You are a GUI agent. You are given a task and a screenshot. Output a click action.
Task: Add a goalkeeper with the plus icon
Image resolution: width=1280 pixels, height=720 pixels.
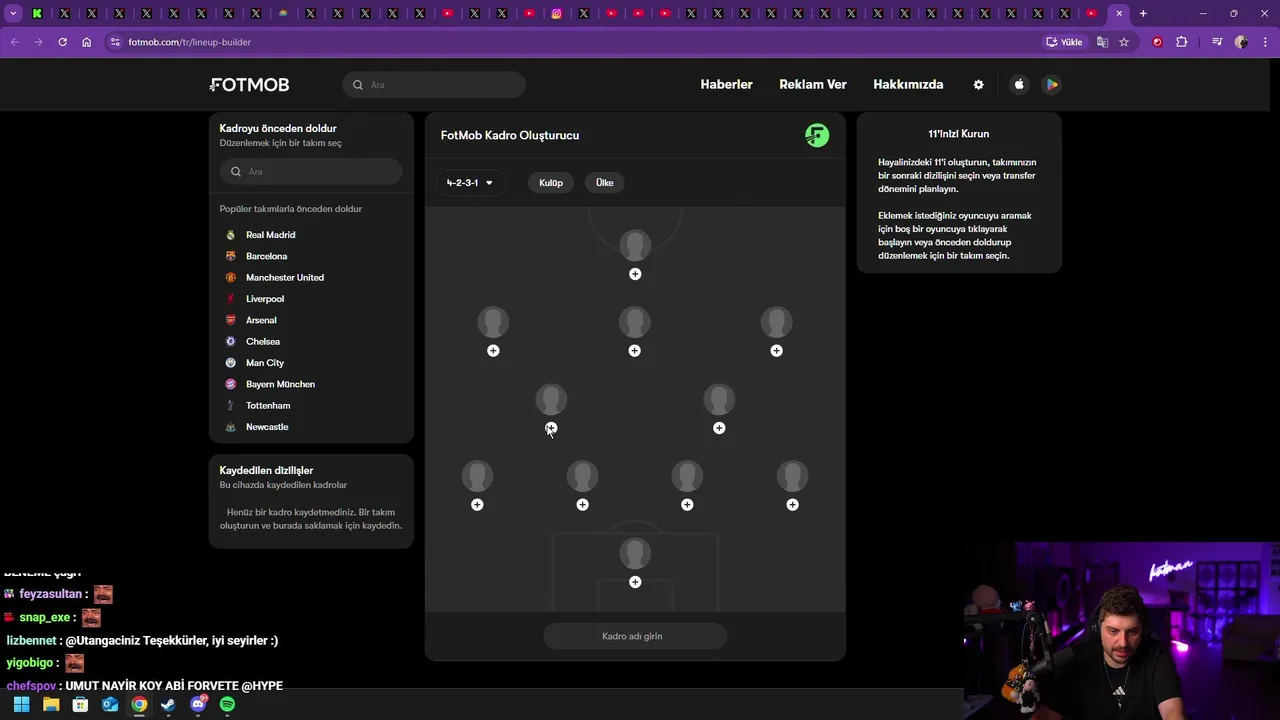coord(635,582)
